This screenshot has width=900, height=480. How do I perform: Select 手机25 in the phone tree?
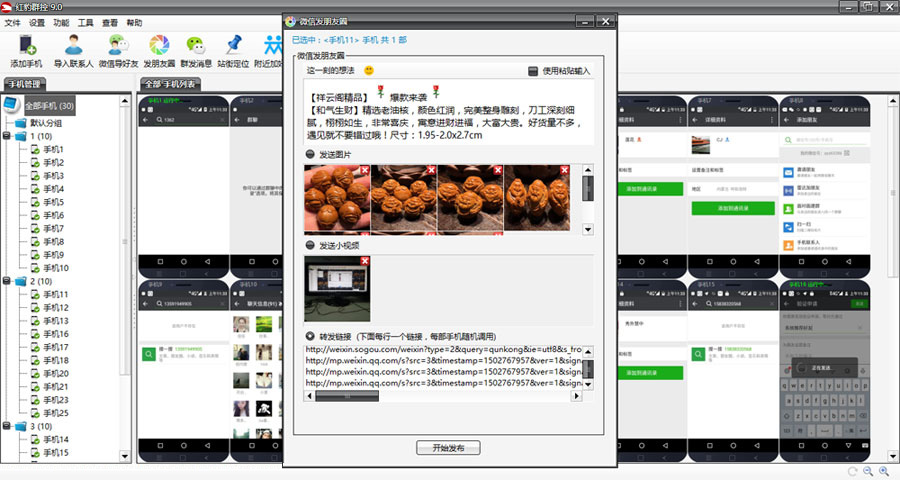pos(56,413)
